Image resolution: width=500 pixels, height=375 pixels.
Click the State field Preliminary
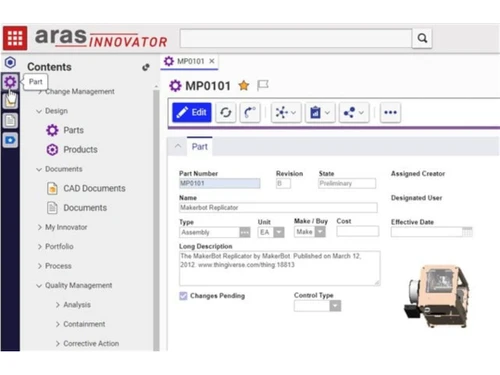(x=347, y=183)
